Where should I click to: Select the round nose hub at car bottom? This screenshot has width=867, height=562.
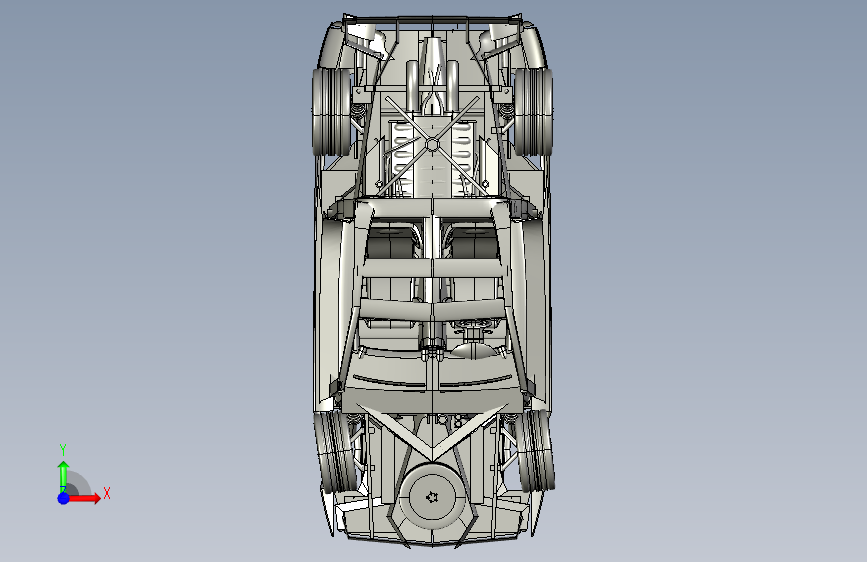pos(432,497)
